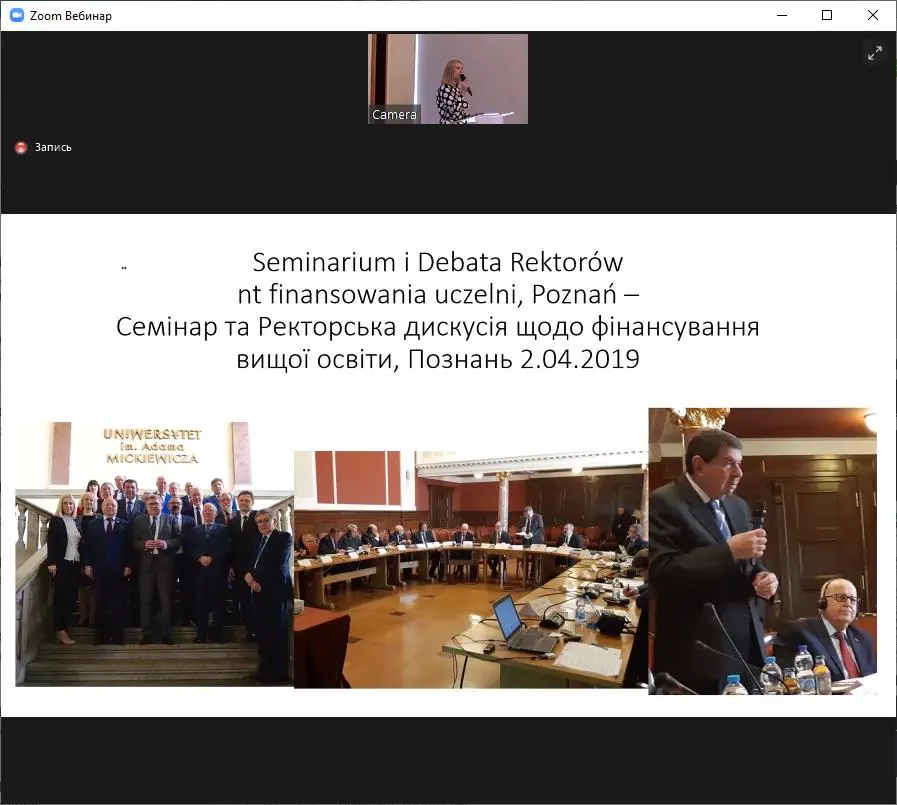Click the group photo on the staircase
Viewport: 897px width, 805px height.
(x=154, y=554)
